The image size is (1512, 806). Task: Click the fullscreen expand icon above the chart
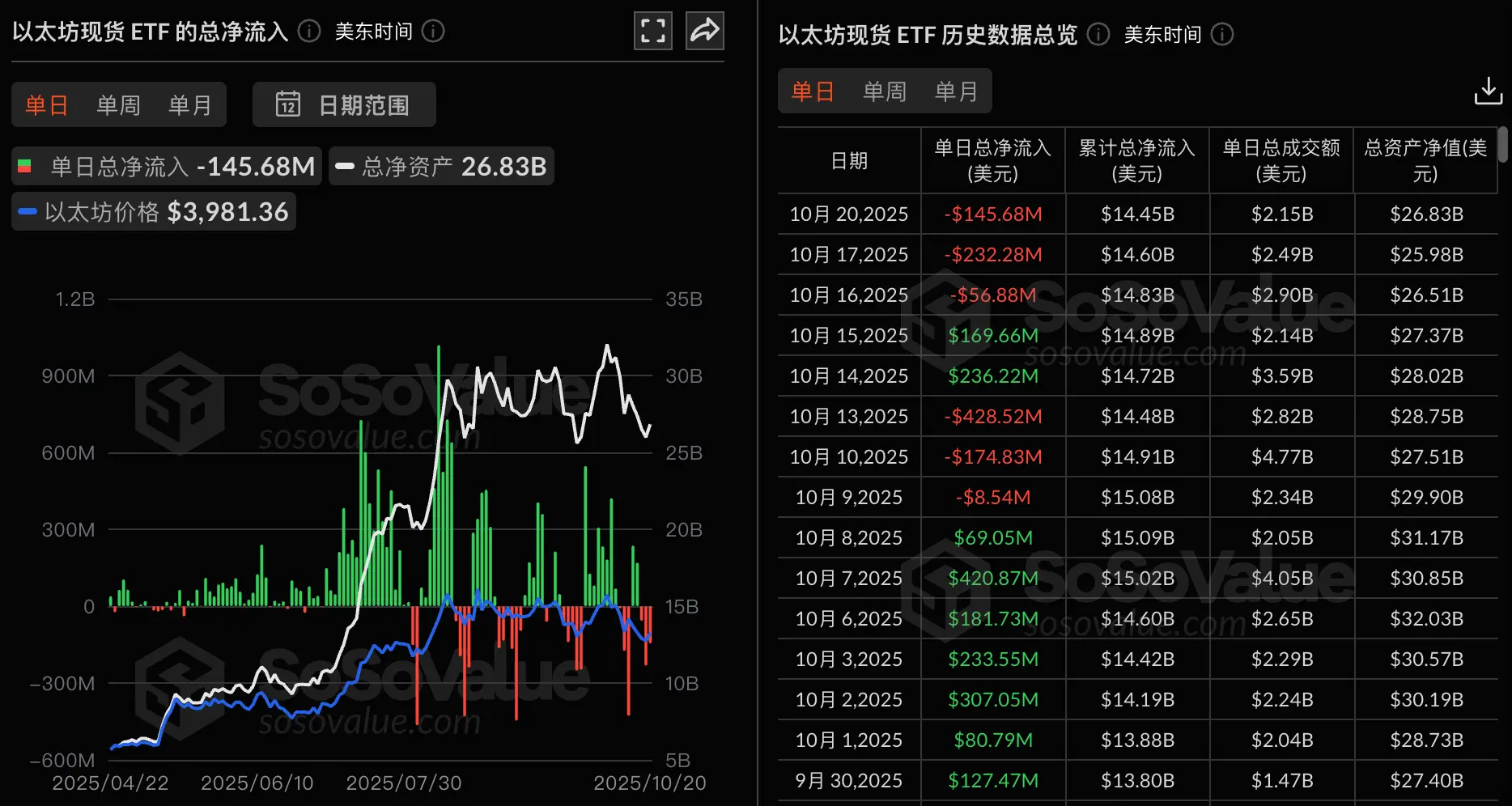click(x=652, y=31)
